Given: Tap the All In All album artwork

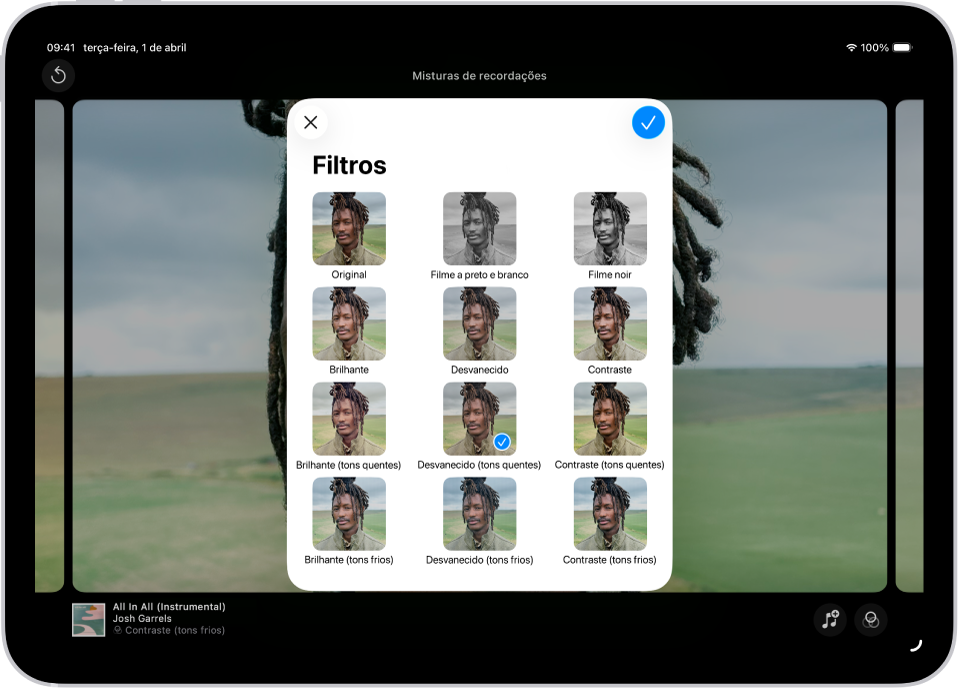Looking at the screenshot, I should click(x=88, y=620).
